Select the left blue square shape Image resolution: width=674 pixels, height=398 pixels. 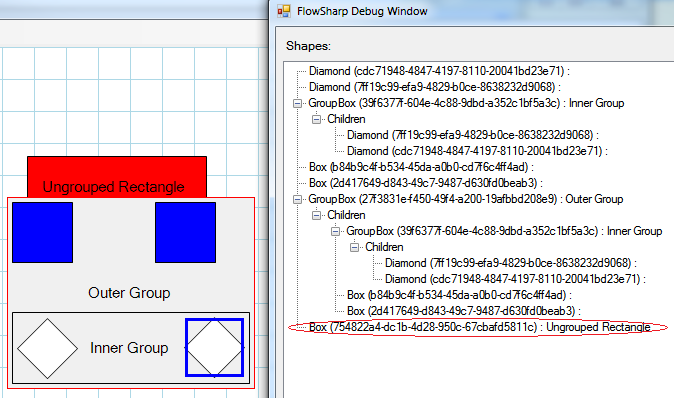[x=43, y=233]
